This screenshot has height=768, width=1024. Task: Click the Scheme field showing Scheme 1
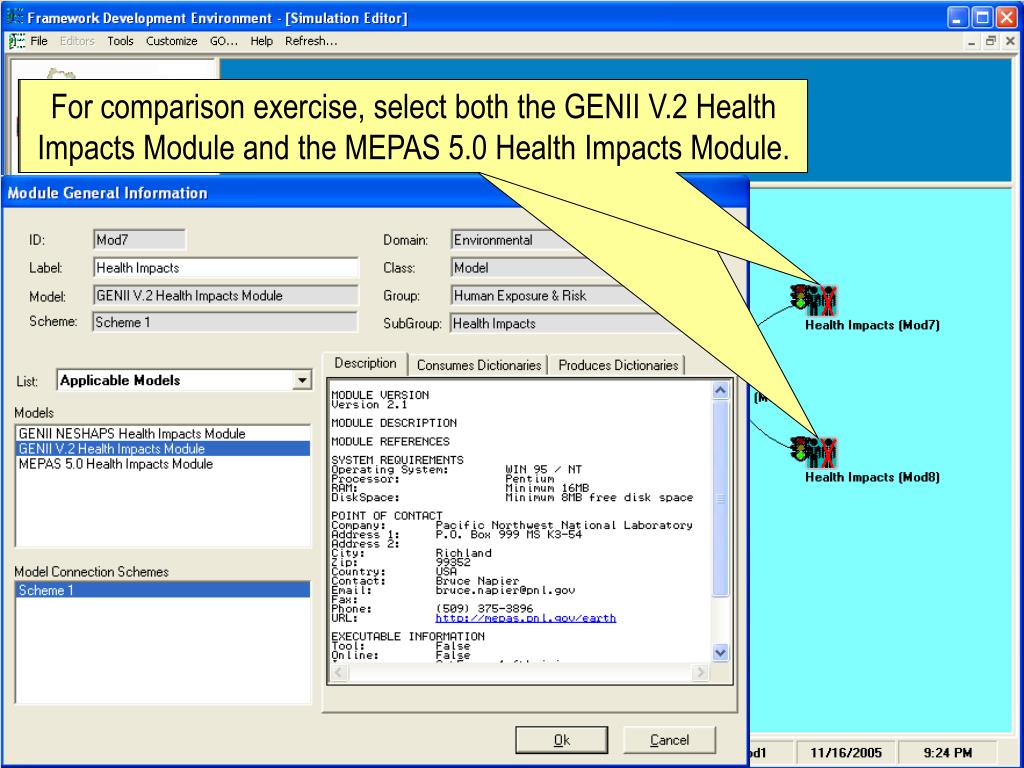pos(225,322)
